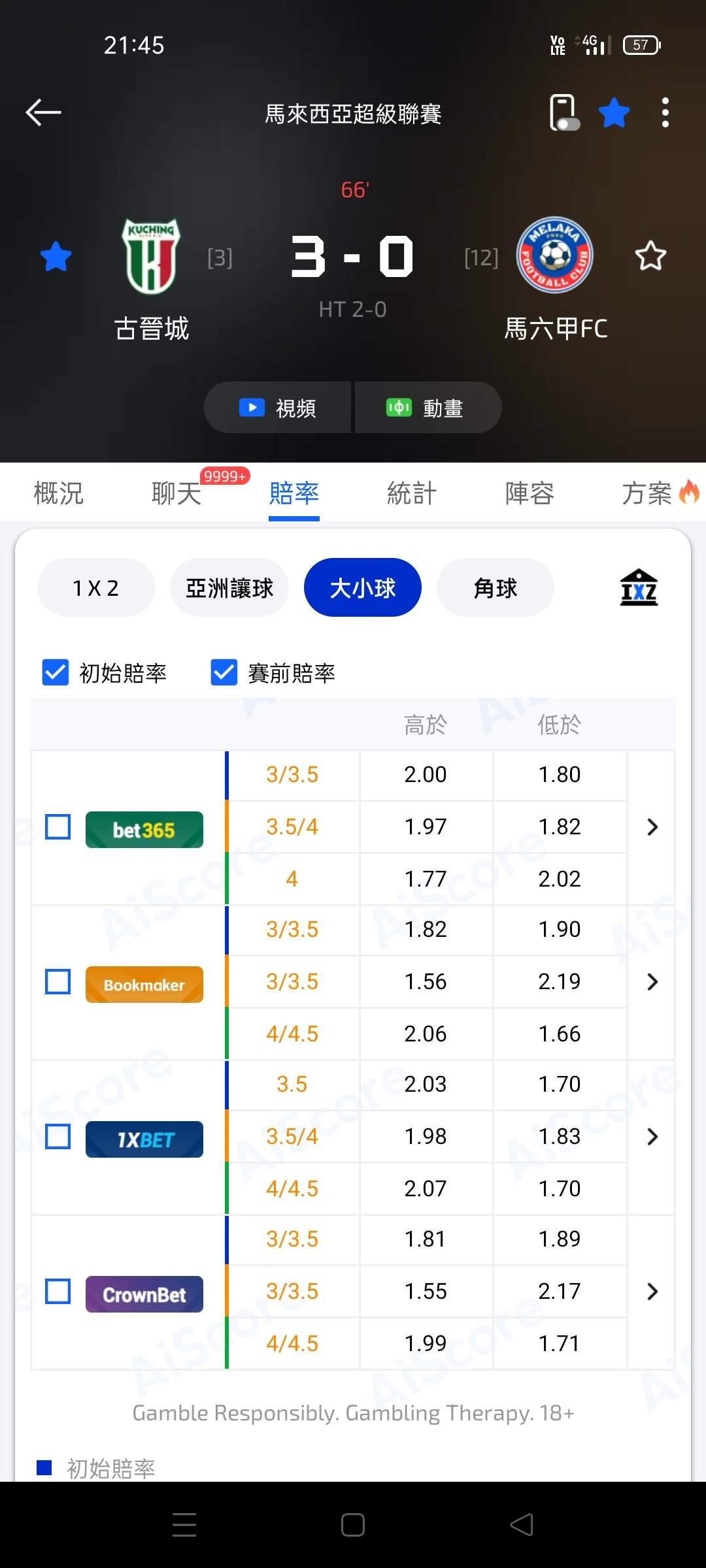
Task: Check the Bookmaker row checkbox
Action: tap(58, 981)
